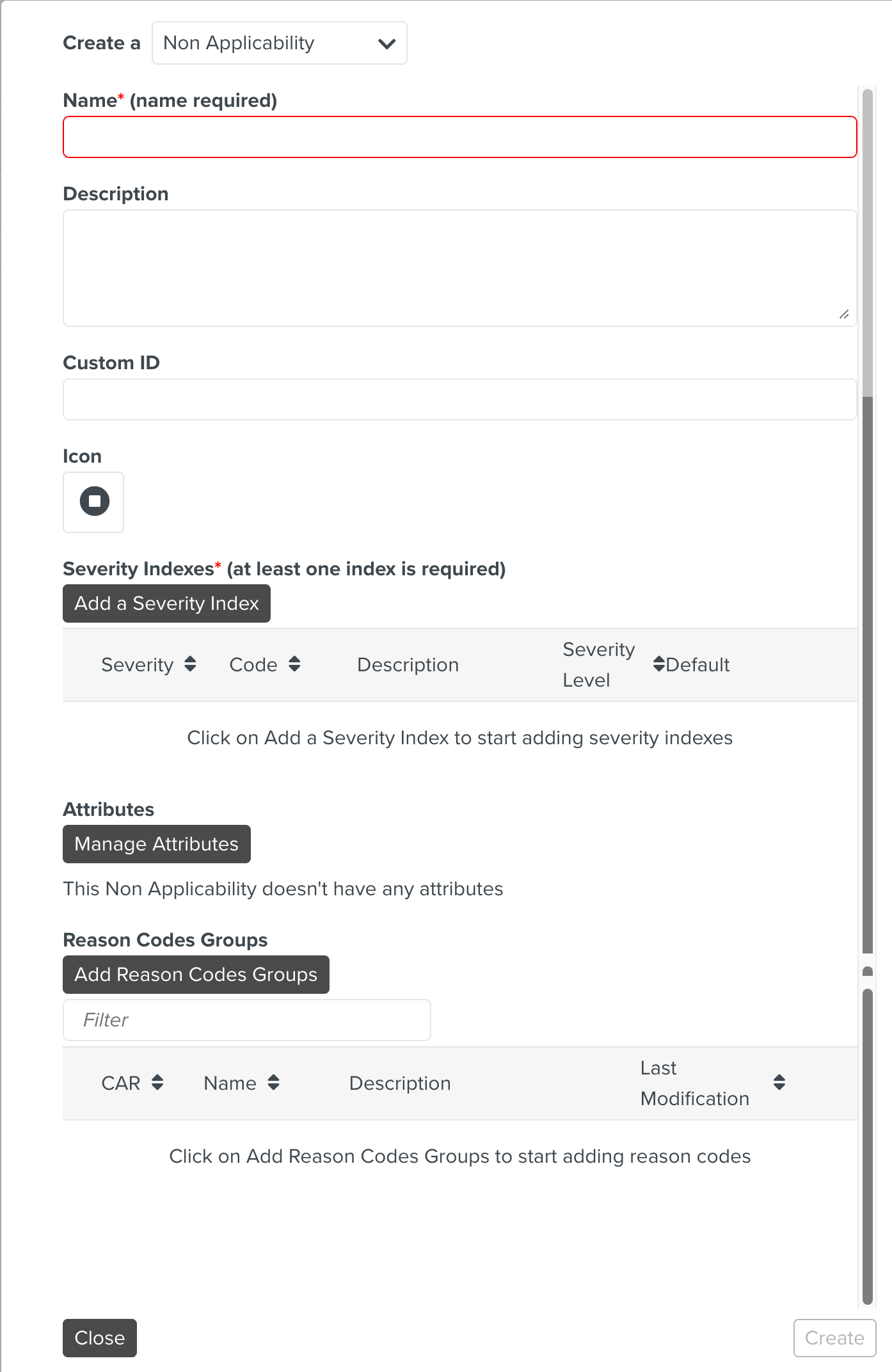Screen dimensions: 892x1372
Task: Sort reason codes by CAR arrows
Action: [157, 1083]
